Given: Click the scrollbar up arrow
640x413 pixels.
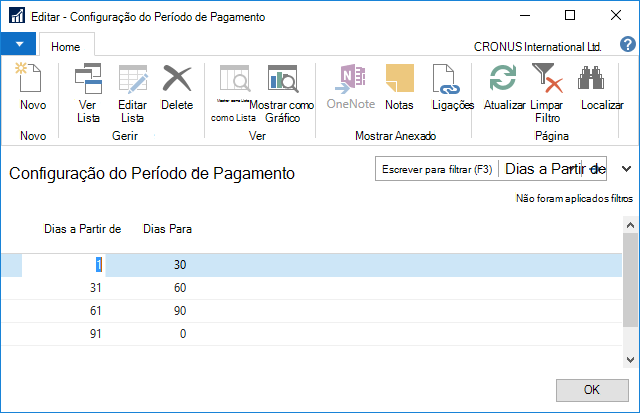Looking at the screenshot, I should pos(630,225).
